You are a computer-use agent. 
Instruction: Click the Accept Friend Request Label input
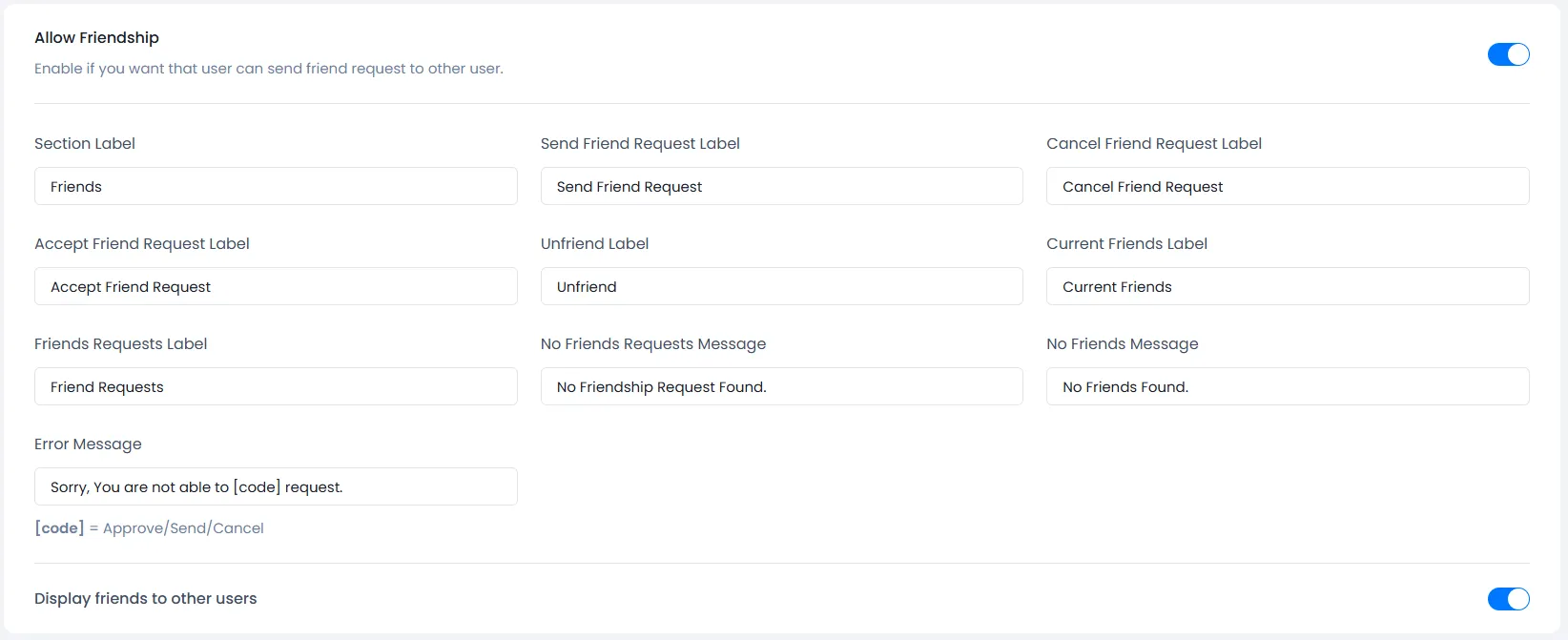[276, 287]
